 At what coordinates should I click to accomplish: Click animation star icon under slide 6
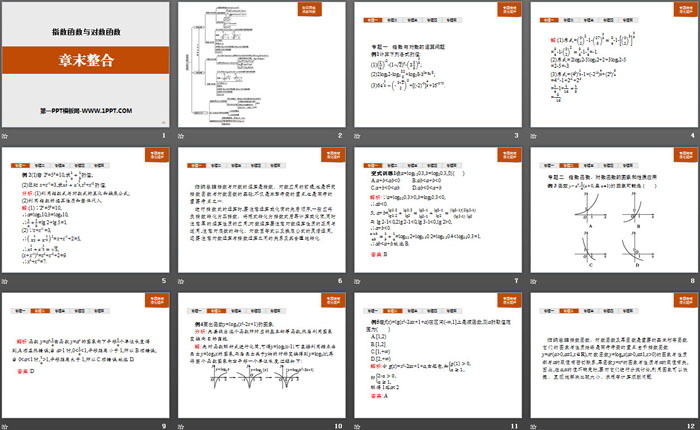coord(181,281)
